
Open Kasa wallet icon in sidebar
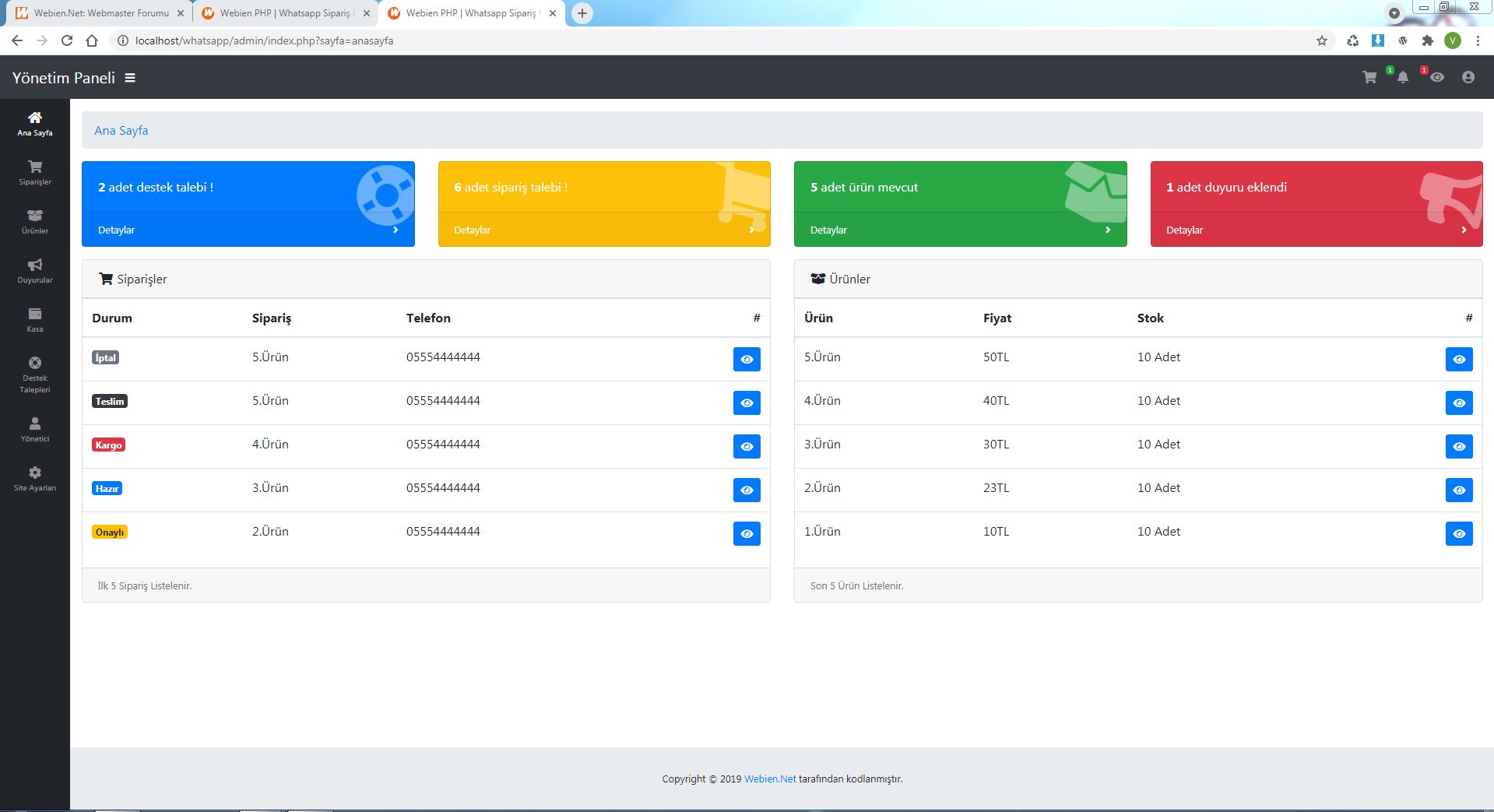tap(35, 320)
